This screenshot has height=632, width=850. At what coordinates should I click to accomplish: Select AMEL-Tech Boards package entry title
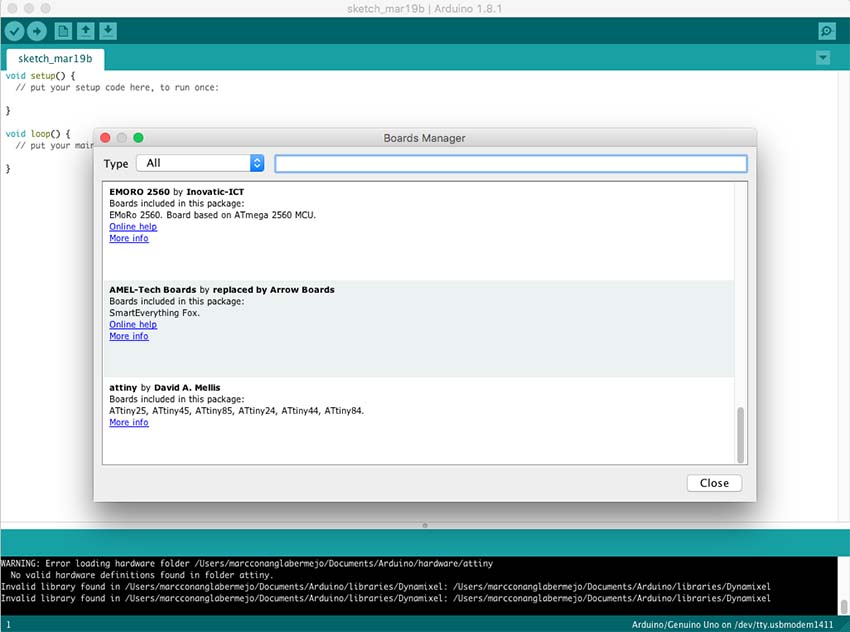coord(222,290)
